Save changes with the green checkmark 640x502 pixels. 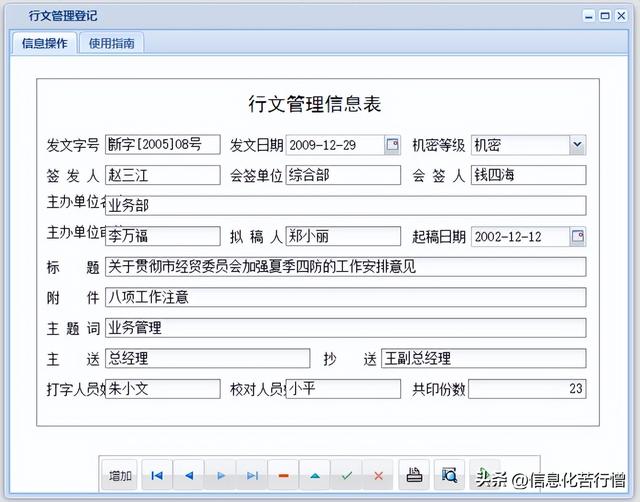click(347, 475)
